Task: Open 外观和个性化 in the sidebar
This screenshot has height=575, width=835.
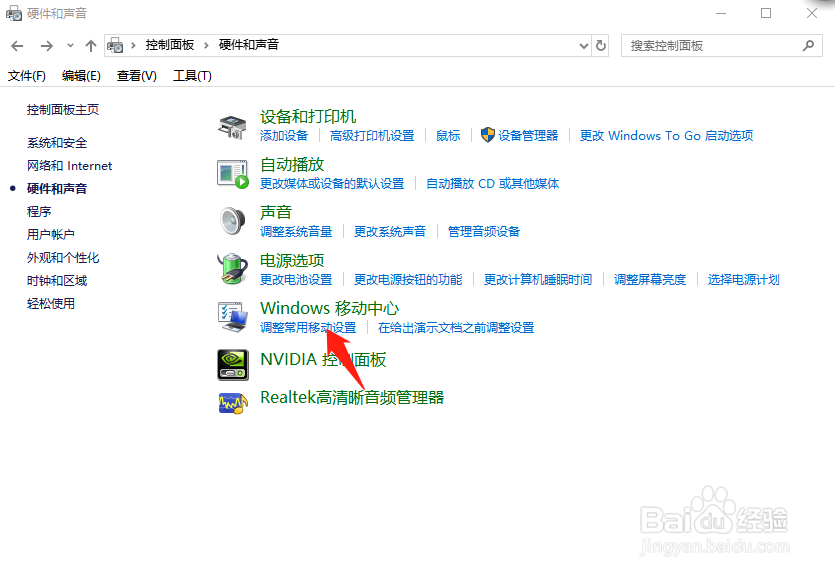Action: [63, 258]
